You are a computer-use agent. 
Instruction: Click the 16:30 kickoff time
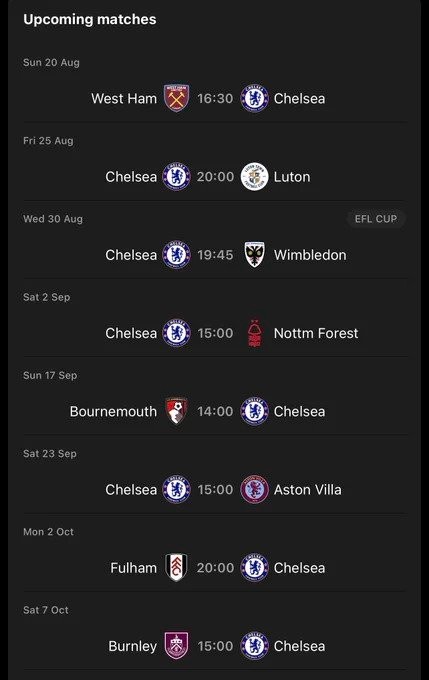(x=215, y=98)
